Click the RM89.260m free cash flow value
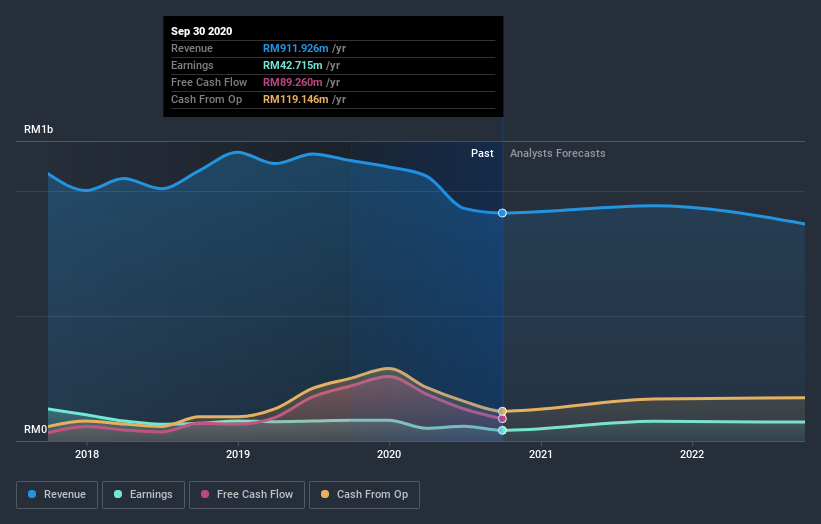This screenshot has width=821, height=524. tap(292, 82)
